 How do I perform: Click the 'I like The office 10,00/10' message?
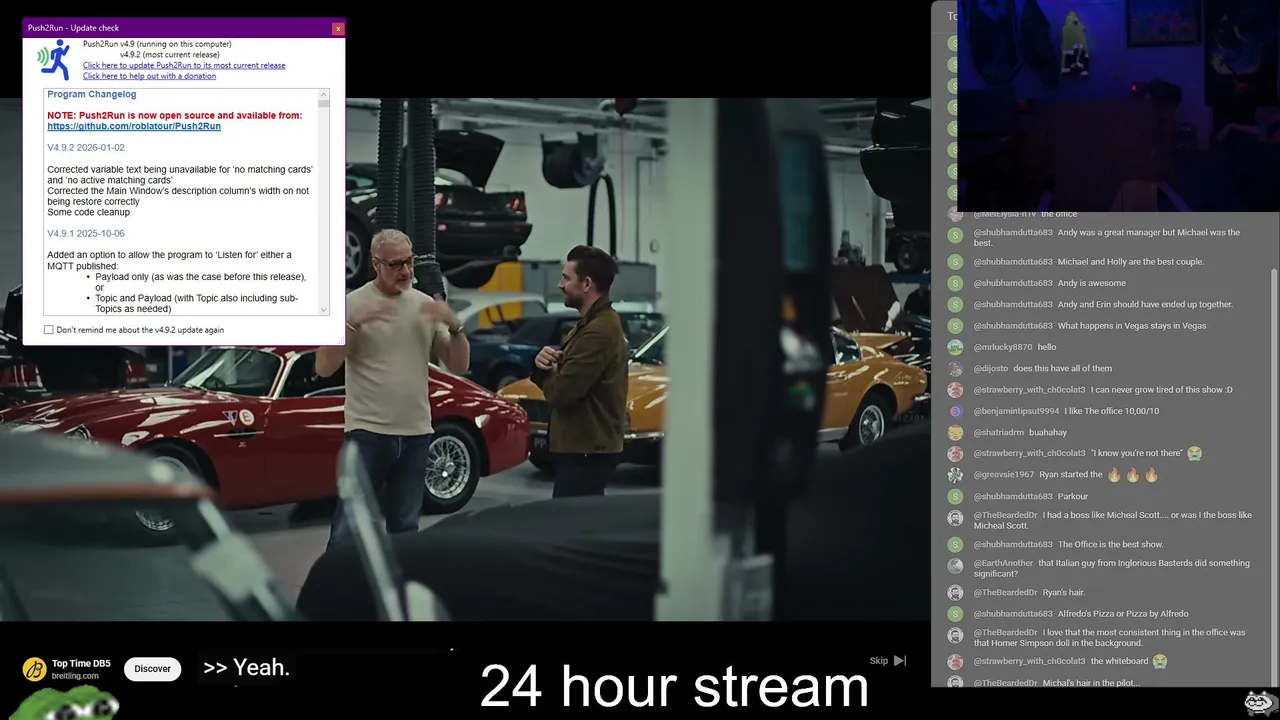pos(1111,411)
